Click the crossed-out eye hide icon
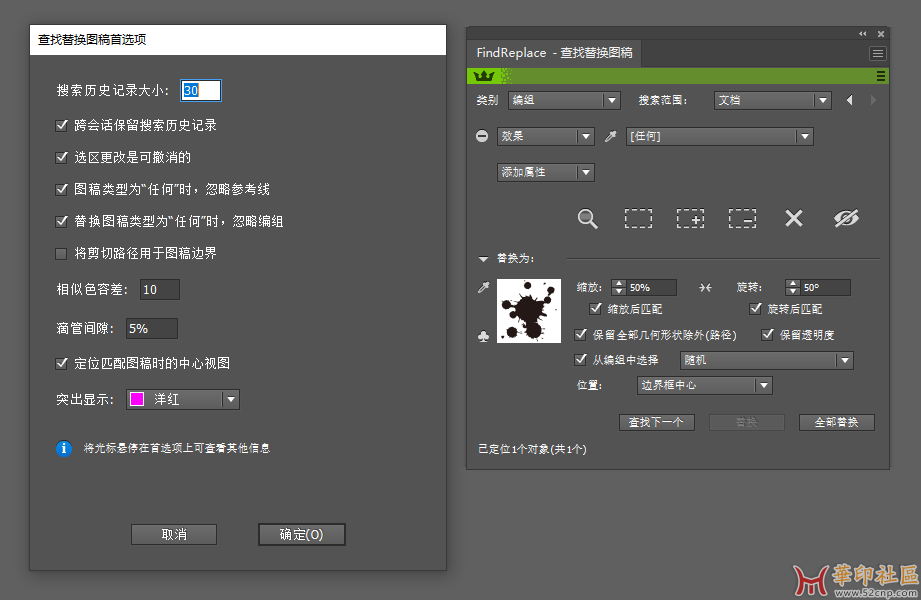Image resolution: width=921 pixels, height=600 pixels. coord(846,219)
